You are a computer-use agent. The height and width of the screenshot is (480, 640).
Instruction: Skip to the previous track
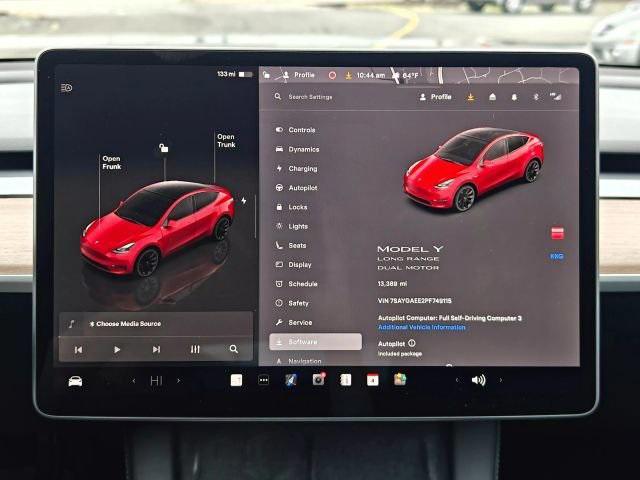[x=78, y=349]
